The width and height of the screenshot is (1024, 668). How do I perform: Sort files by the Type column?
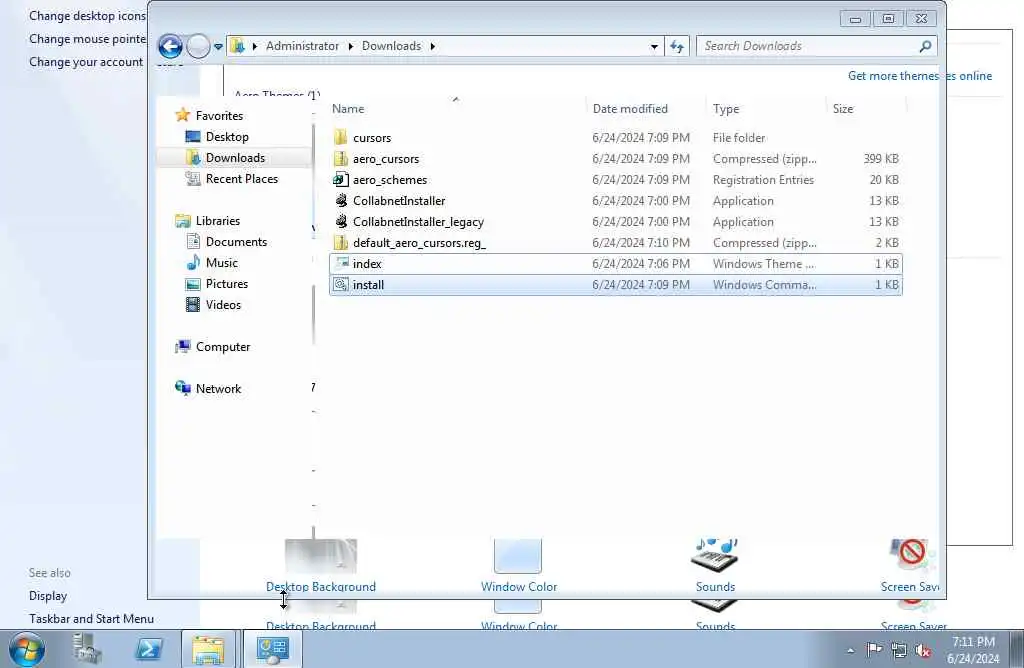coord(726,108)
